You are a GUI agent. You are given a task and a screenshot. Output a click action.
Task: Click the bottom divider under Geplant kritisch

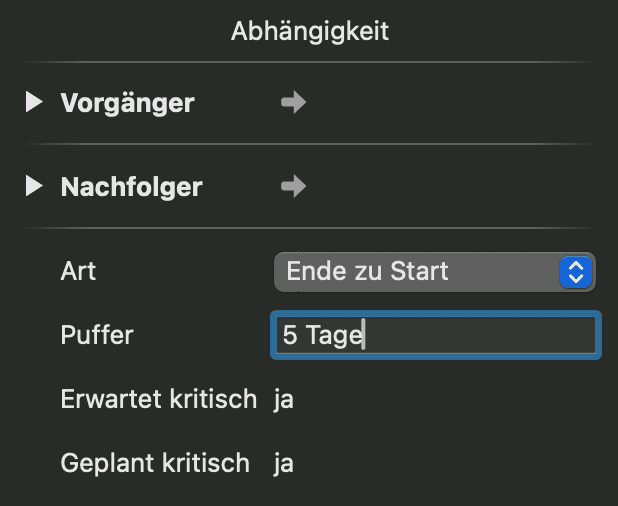point(309,499)
